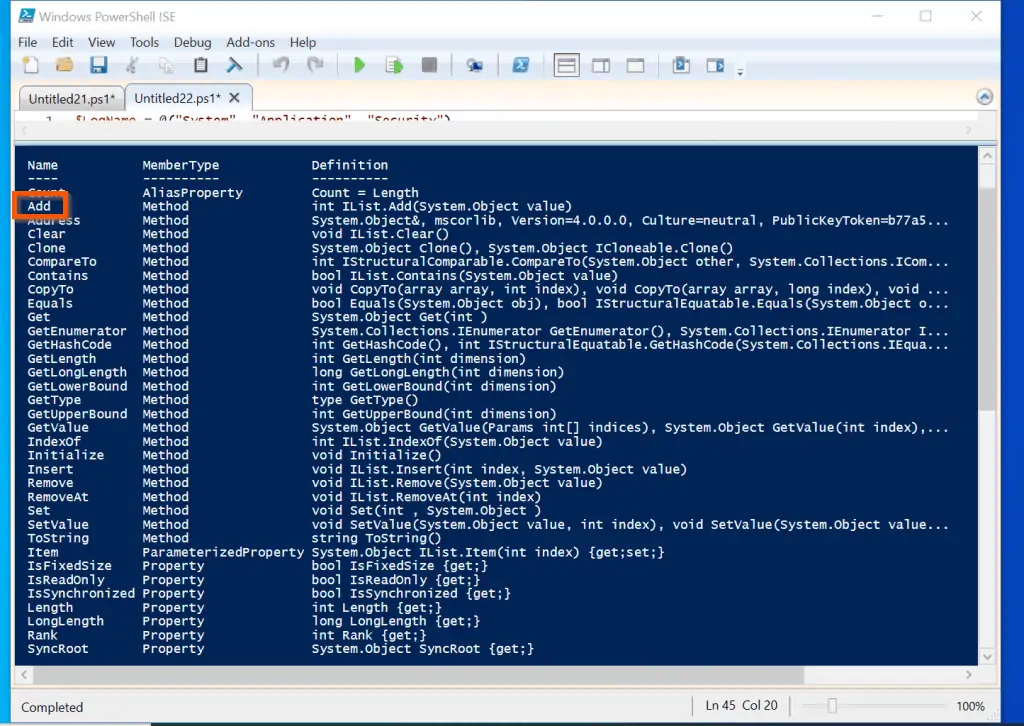Click the SyncRoot property name
Image resolution: width=1024 pixels, height=726 pixels.
(57, 649)
